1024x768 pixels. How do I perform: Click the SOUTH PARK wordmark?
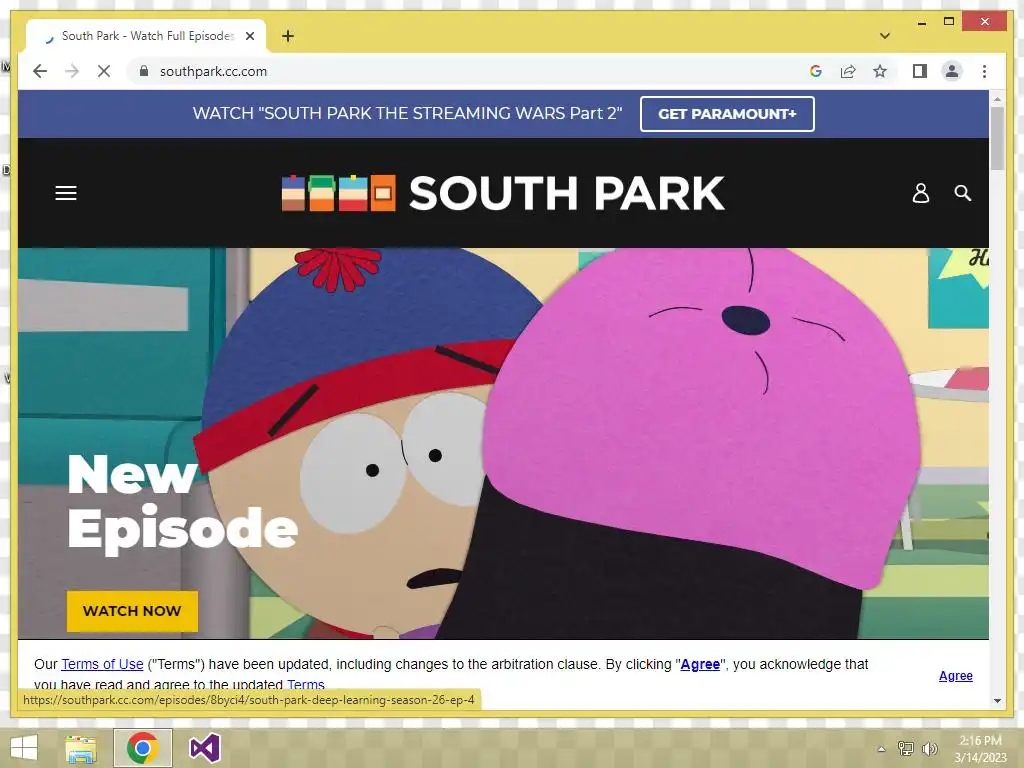pyautogui.click(x=566, y=193)
